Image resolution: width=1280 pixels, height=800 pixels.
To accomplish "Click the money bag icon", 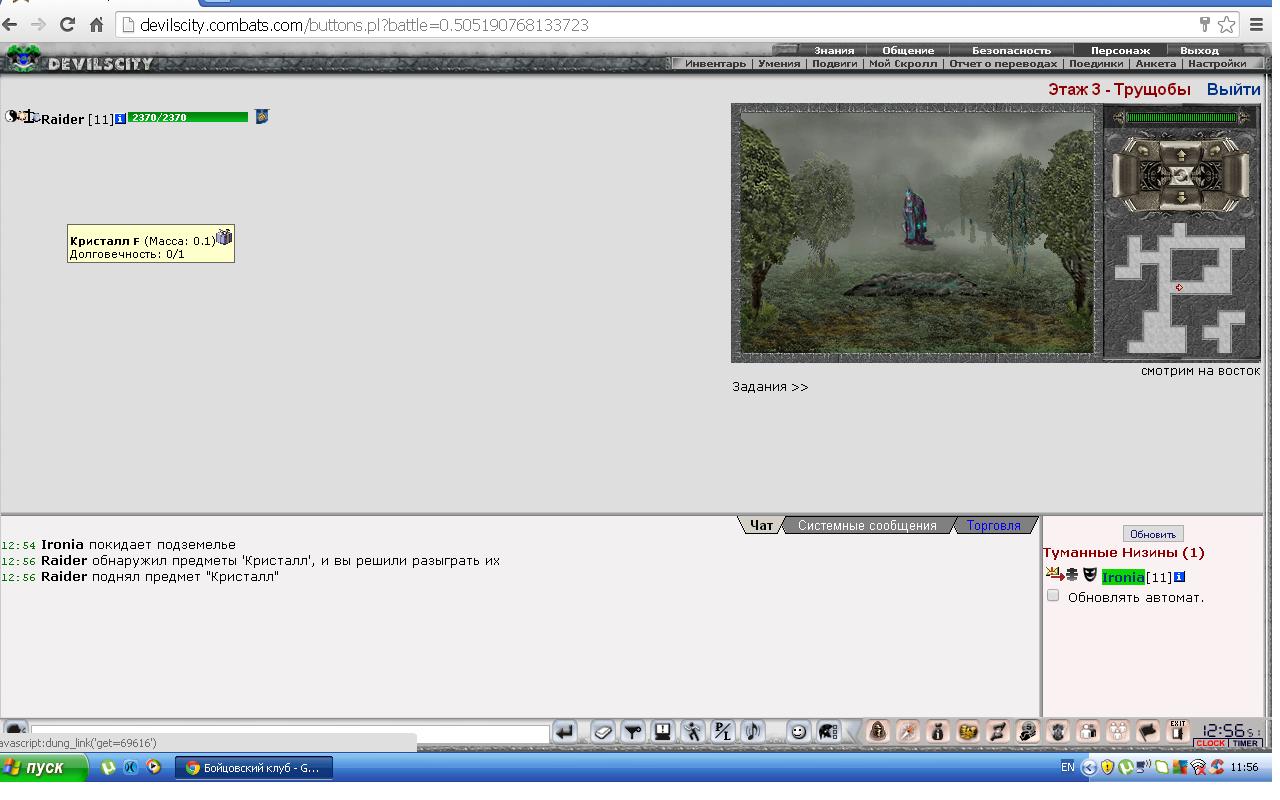I will click(937, 732).
